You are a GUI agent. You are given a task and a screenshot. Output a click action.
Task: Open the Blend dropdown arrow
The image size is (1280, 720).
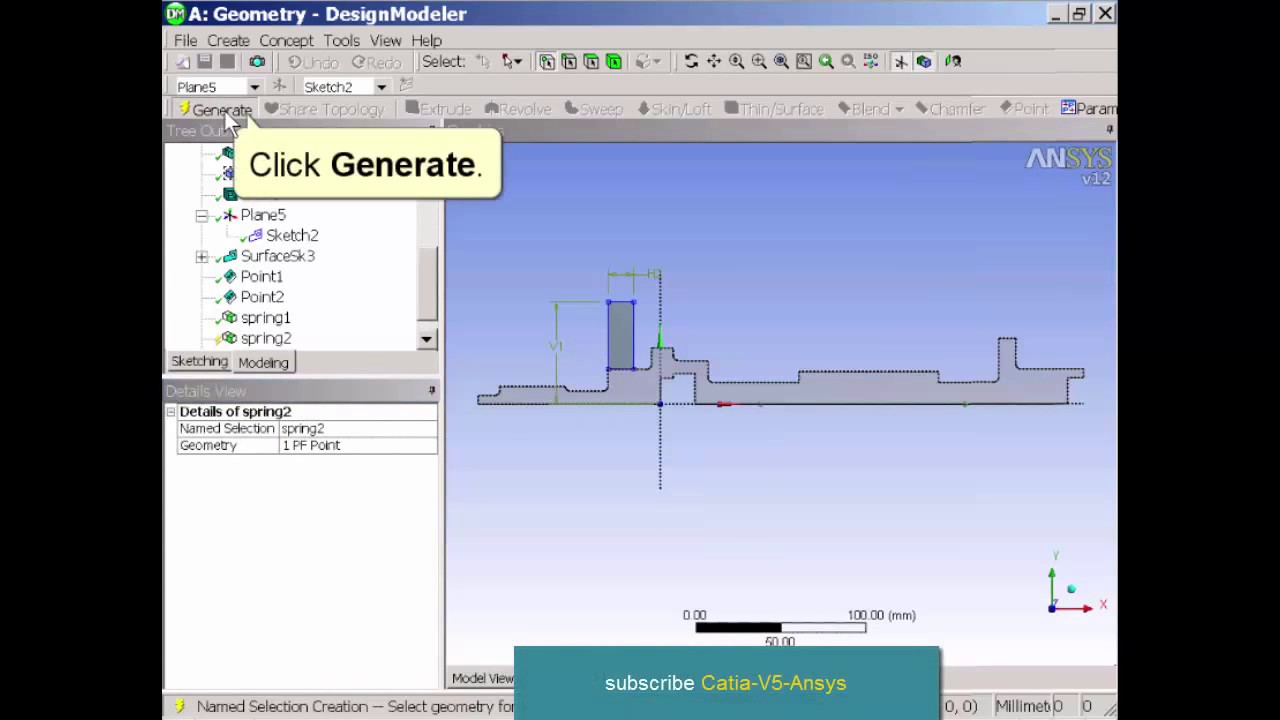(899, 109)
